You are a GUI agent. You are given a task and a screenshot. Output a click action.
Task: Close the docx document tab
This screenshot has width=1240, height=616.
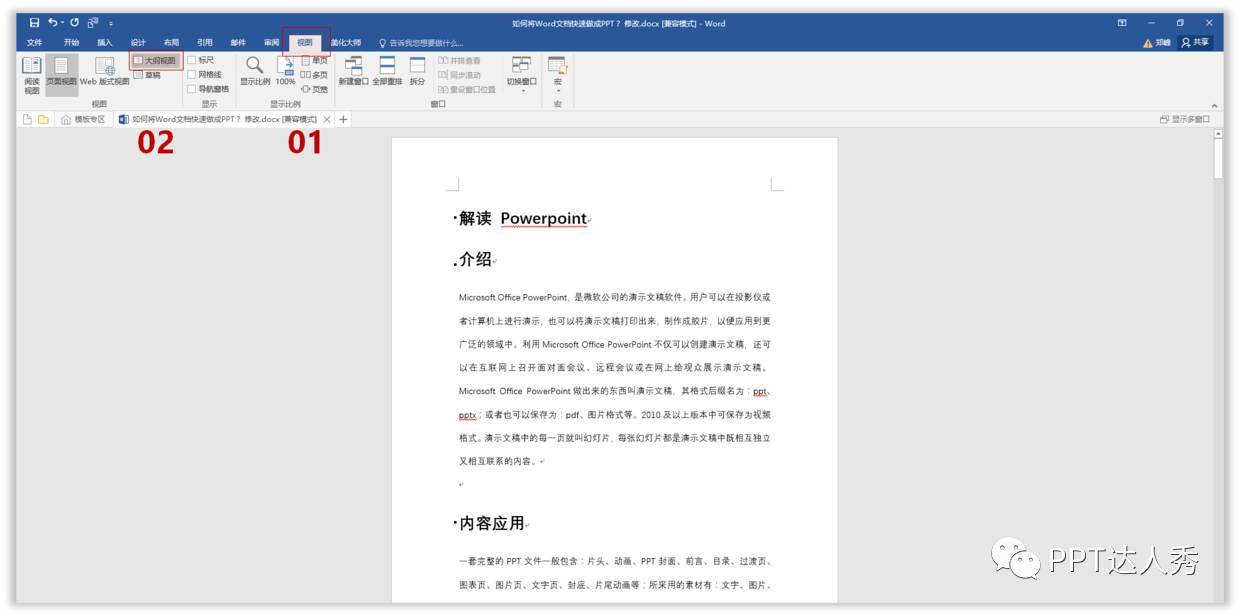[x=327, y=119]
